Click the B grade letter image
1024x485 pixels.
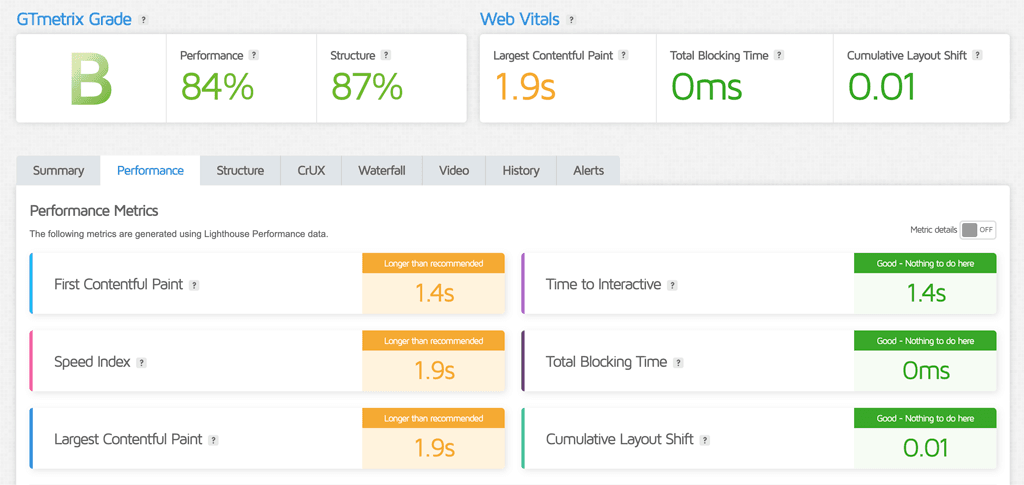click(x=90, y=80)
